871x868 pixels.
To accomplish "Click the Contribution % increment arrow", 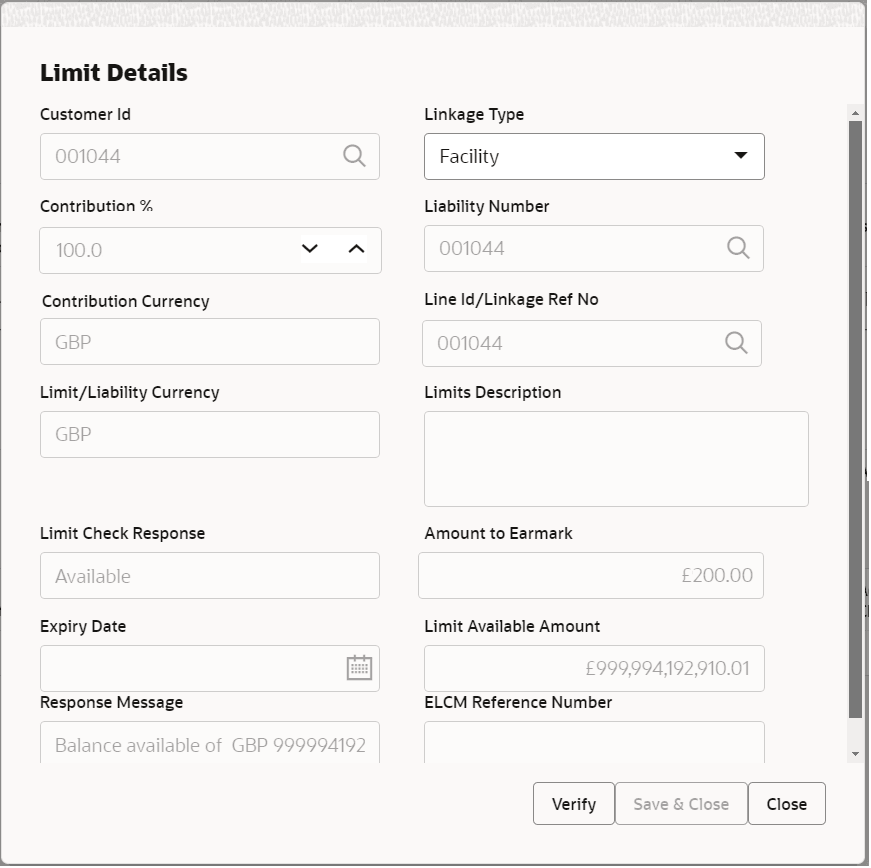I will pos(355,250).
